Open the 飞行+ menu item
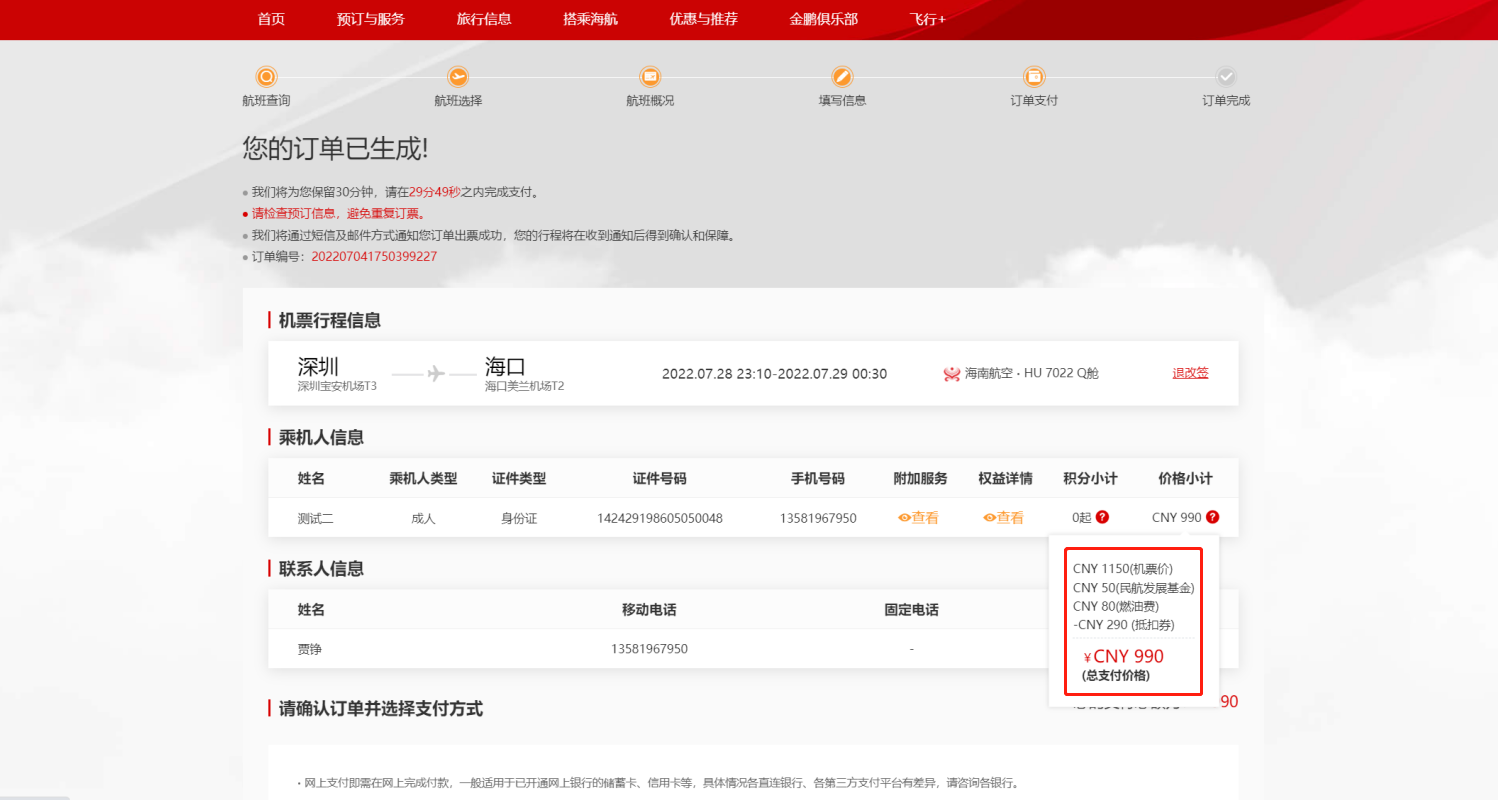Screen dimensions: 1498x800 pos(928,19)
